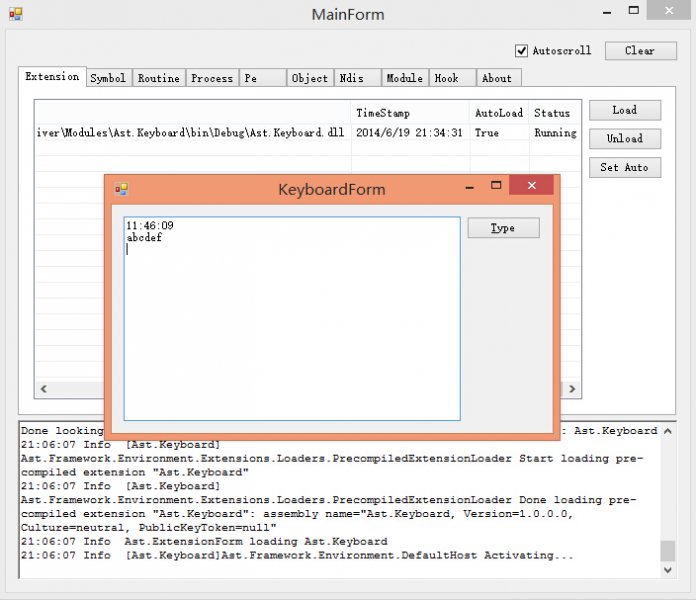696x600 pixels.
Task: Switch to the Symbol tab
Action: pyautogui.click(x=108, y=78)
